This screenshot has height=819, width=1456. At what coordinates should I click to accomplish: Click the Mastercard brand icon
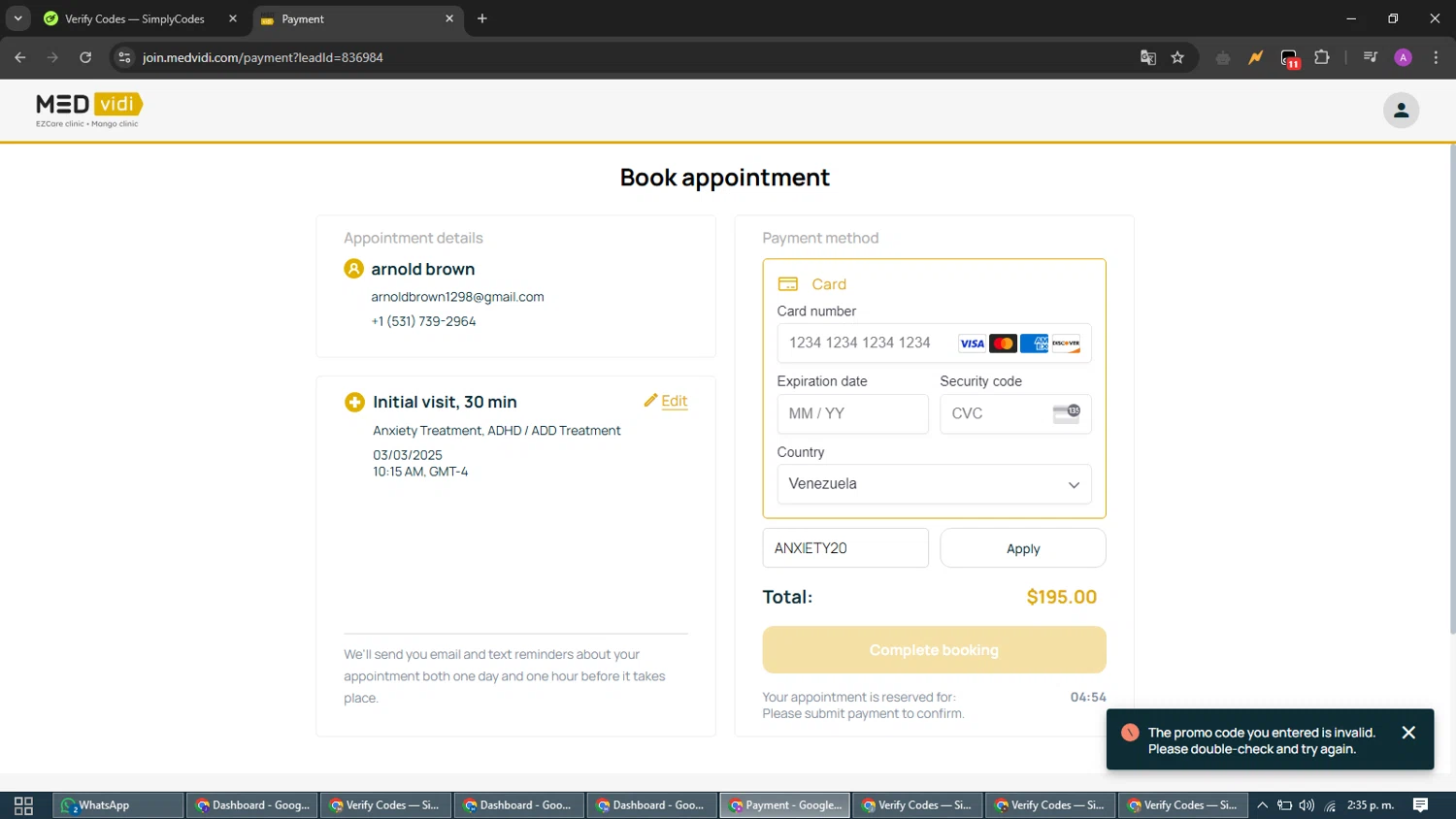coord(1003,344)
